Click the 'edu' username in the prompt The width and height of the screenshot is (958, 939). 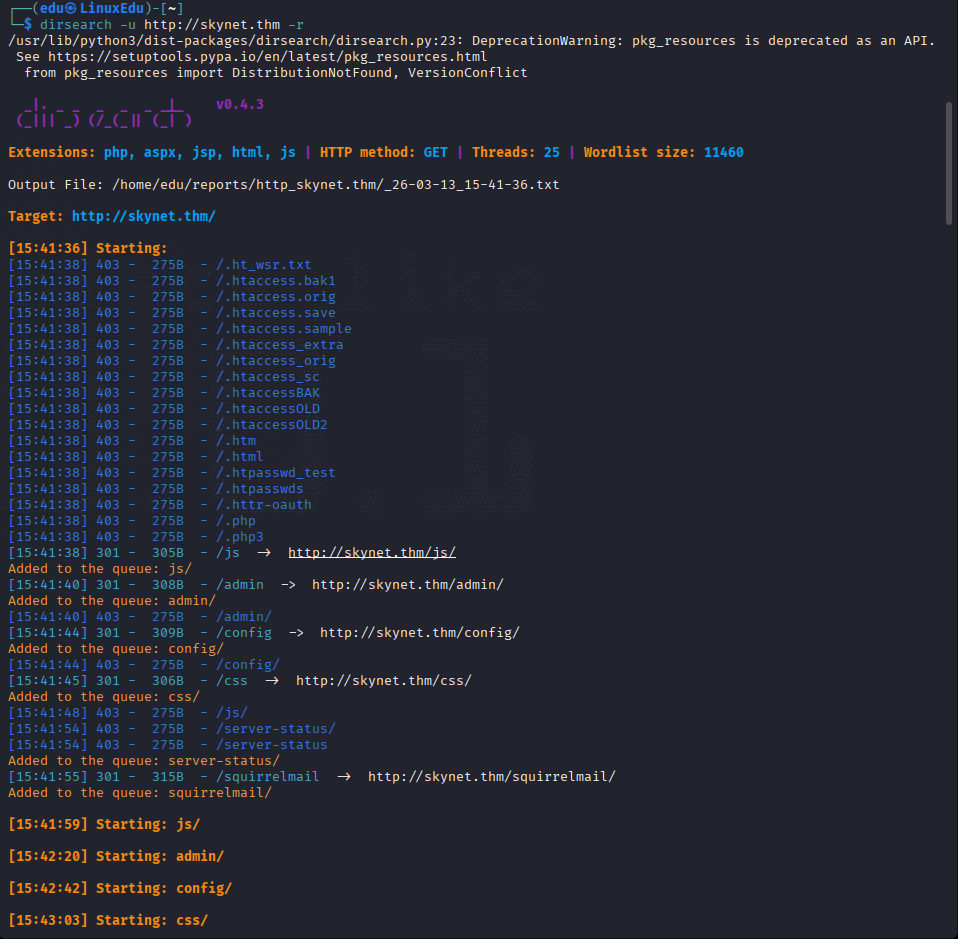pyautogui.click(x=52, y=9)
